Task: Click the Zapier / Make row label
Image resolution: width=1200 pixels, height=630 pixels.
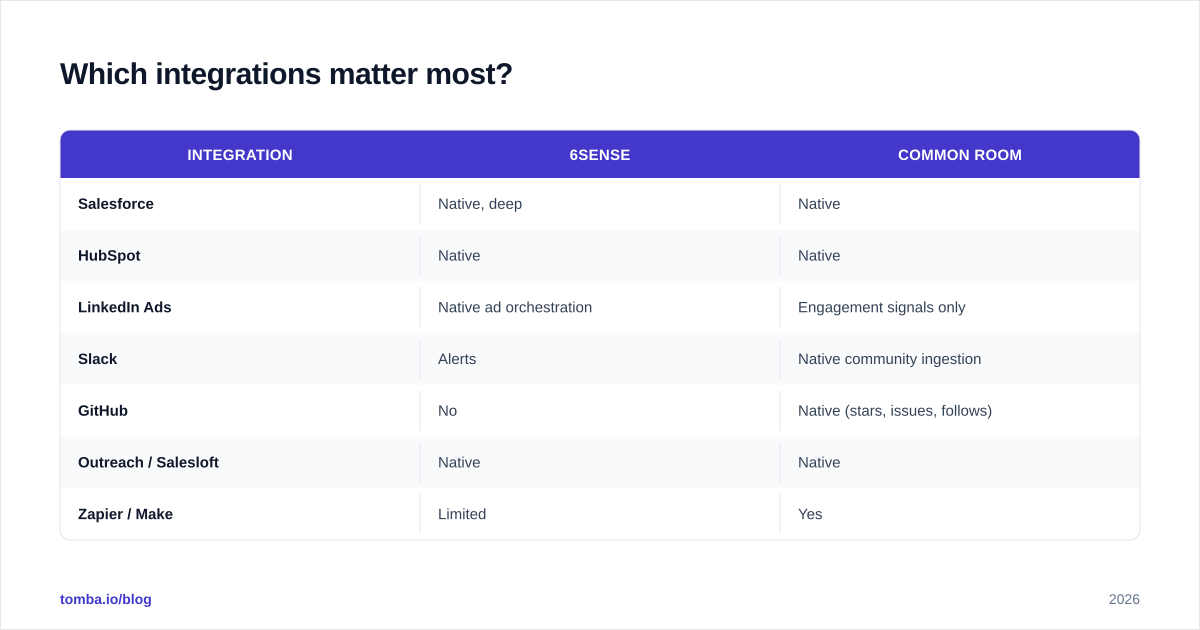Action: [x=125, y=514]
